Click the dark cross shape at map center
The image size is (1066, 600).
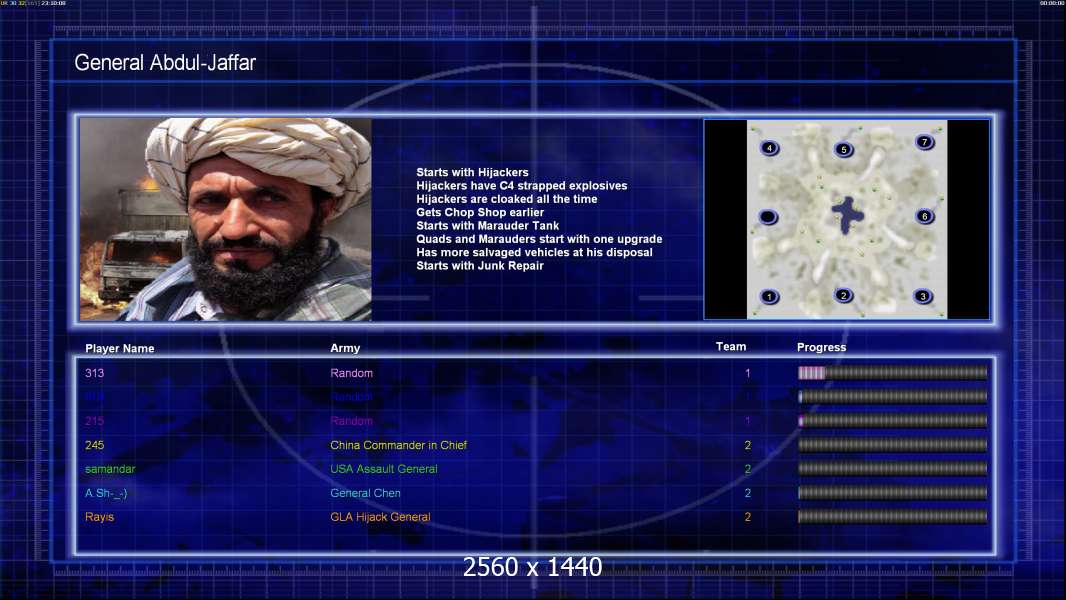coord(848,215)
